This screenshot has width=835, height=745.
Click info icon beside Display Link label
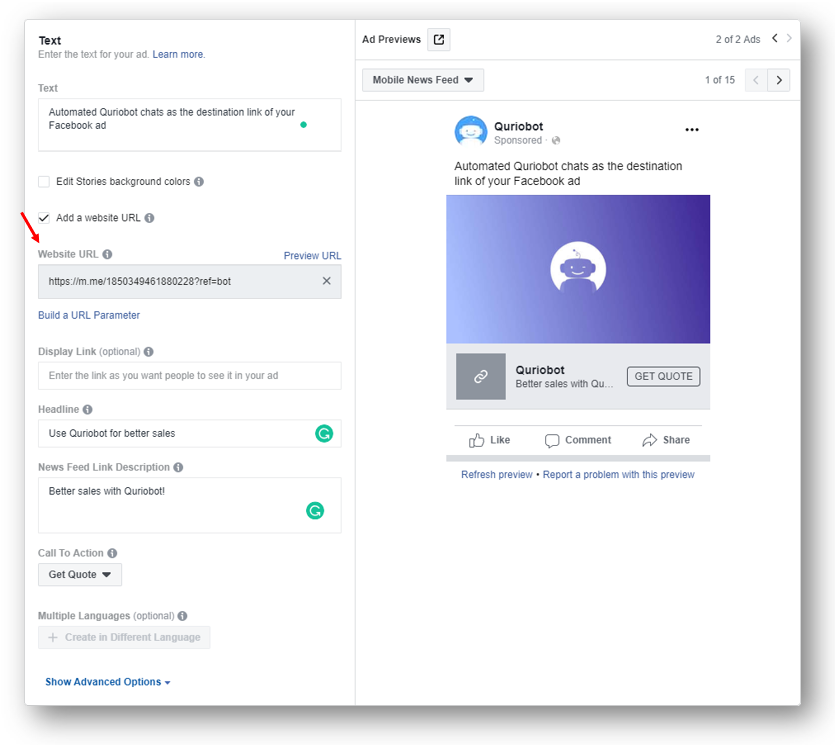point(149,351)
